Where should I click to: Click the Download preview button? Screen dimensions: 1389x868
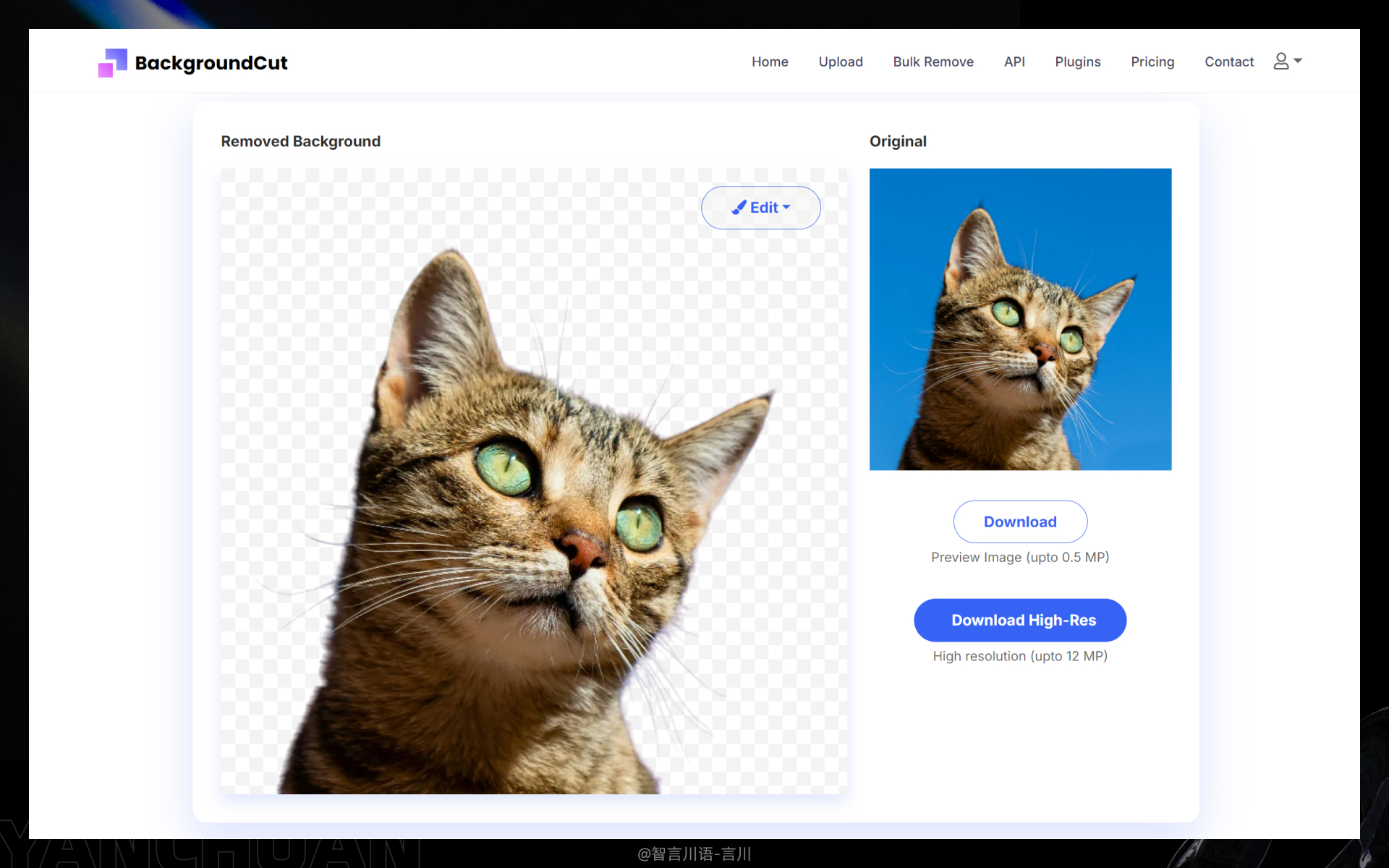coord(1020,521)
